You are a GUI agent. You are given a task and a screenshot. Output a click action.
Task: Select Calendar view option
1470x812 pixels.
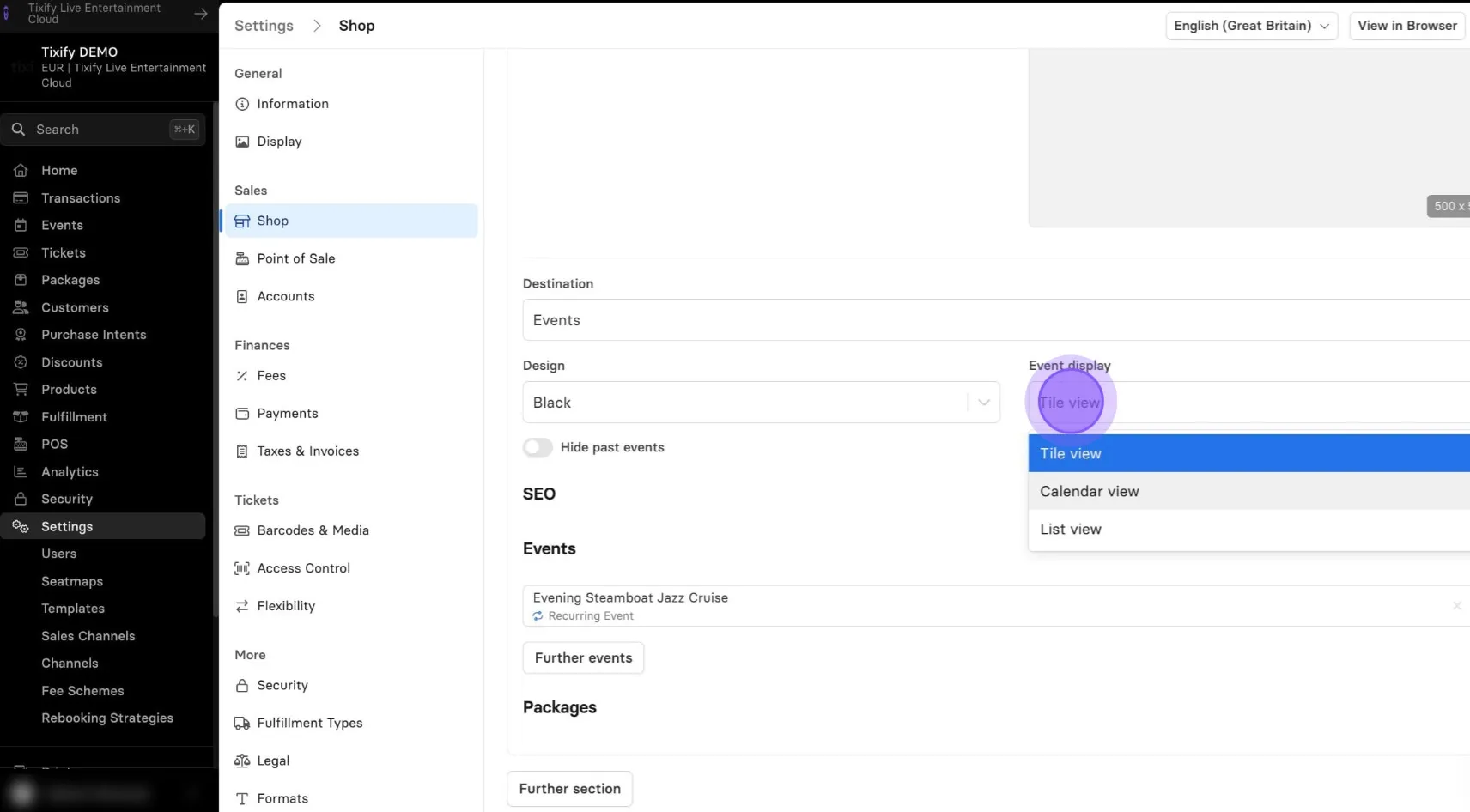1249,491
